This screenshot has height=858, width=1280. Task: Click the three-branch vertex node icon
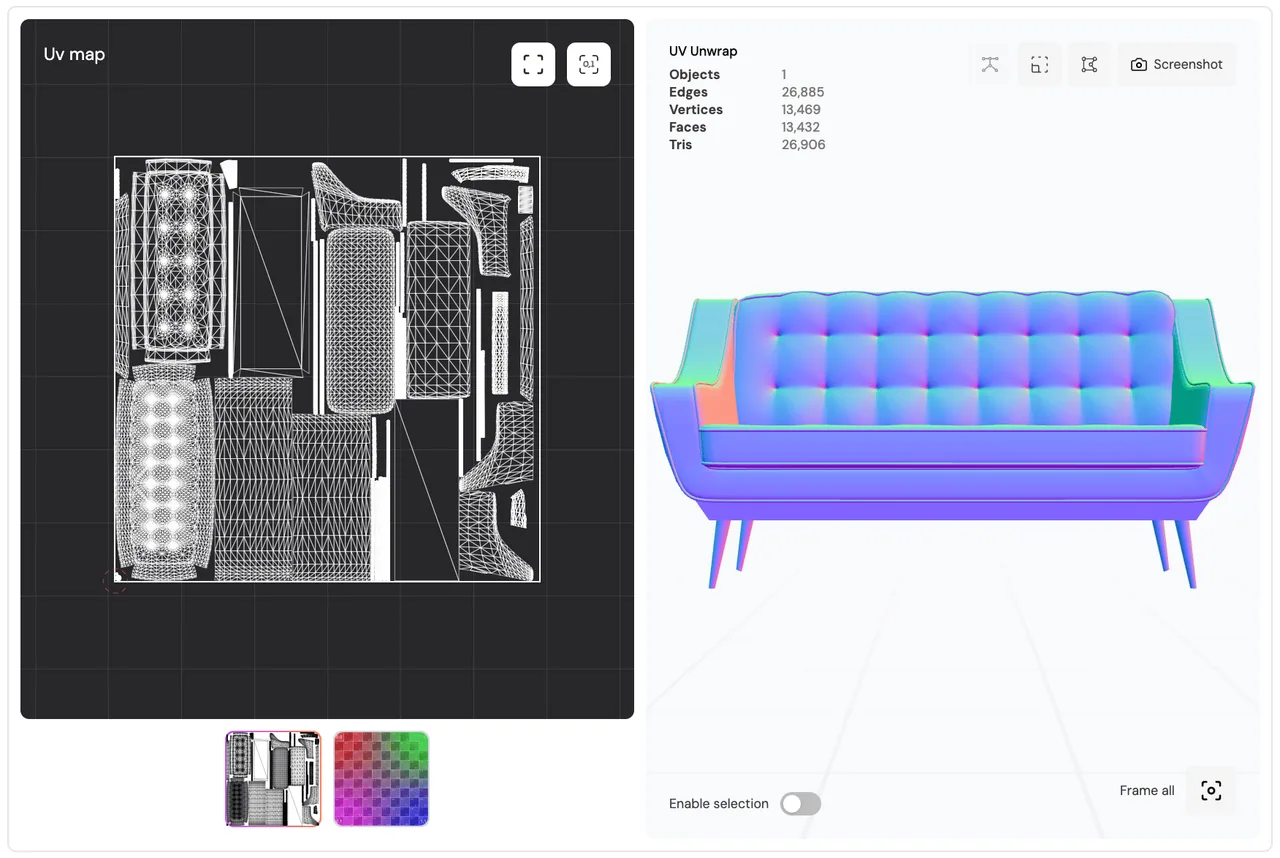(x=990, y=64)
